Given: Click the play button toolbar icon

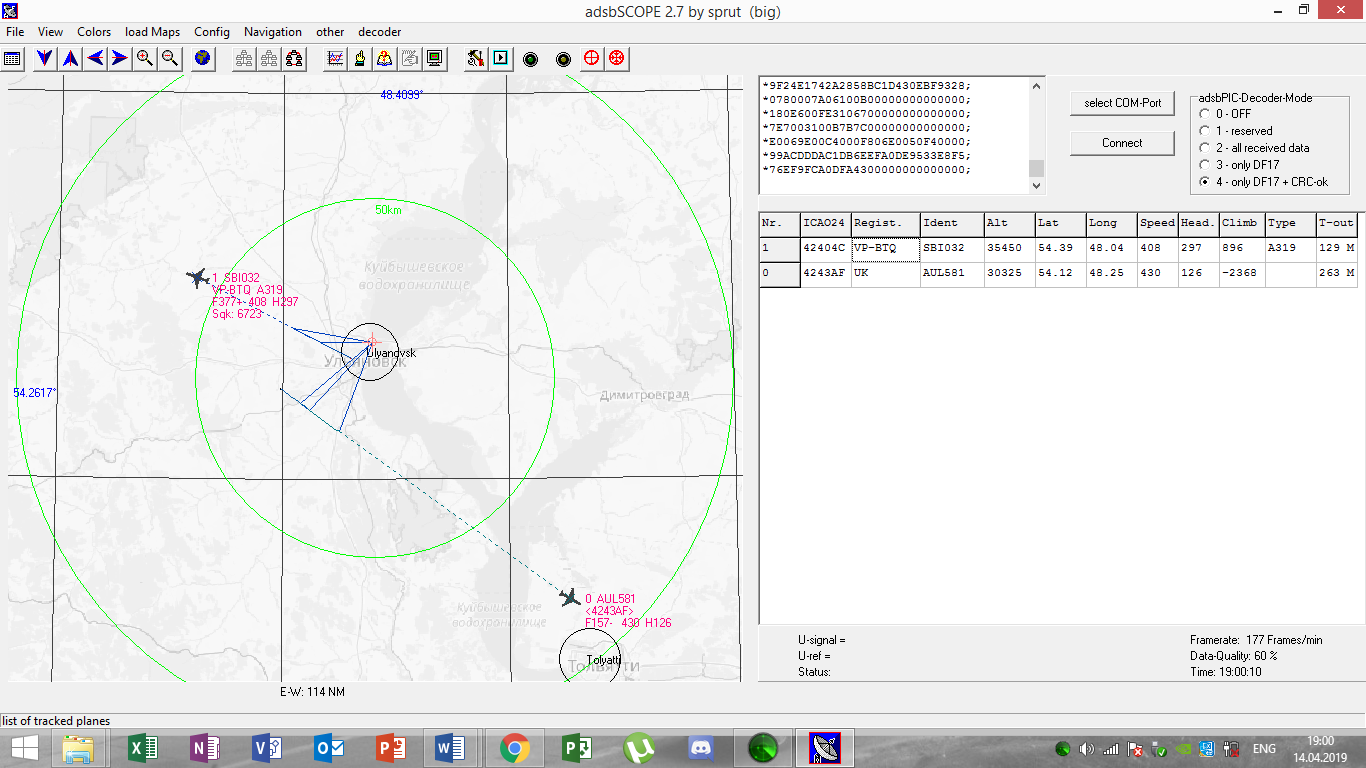Looking at the screenshot, I should [500, 58].
